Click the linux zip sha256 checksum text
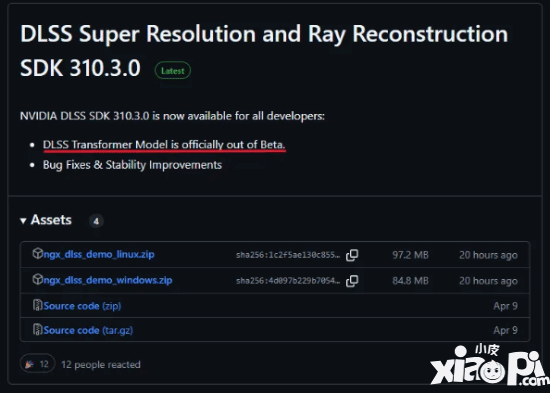The height and width of the screenshot is (393, 550). coord(288,255)
